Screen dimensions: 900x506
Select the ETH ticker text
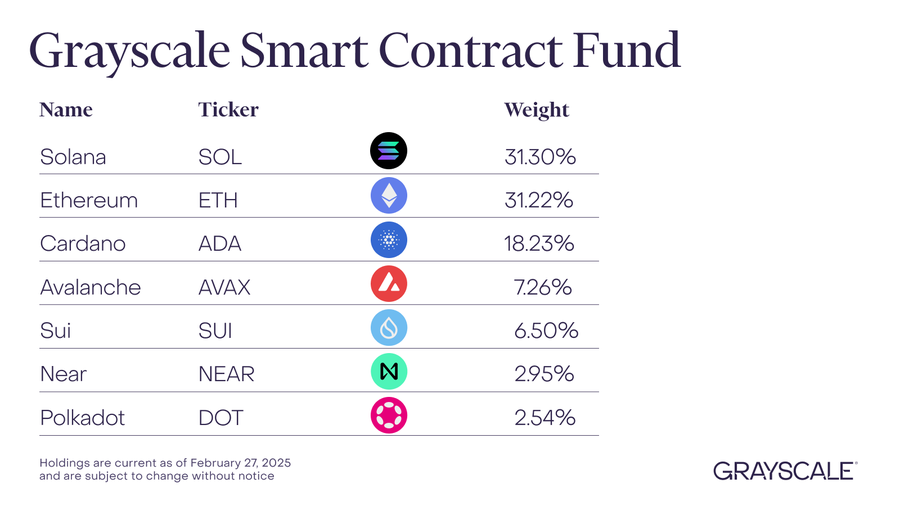(x=219, y=200)
